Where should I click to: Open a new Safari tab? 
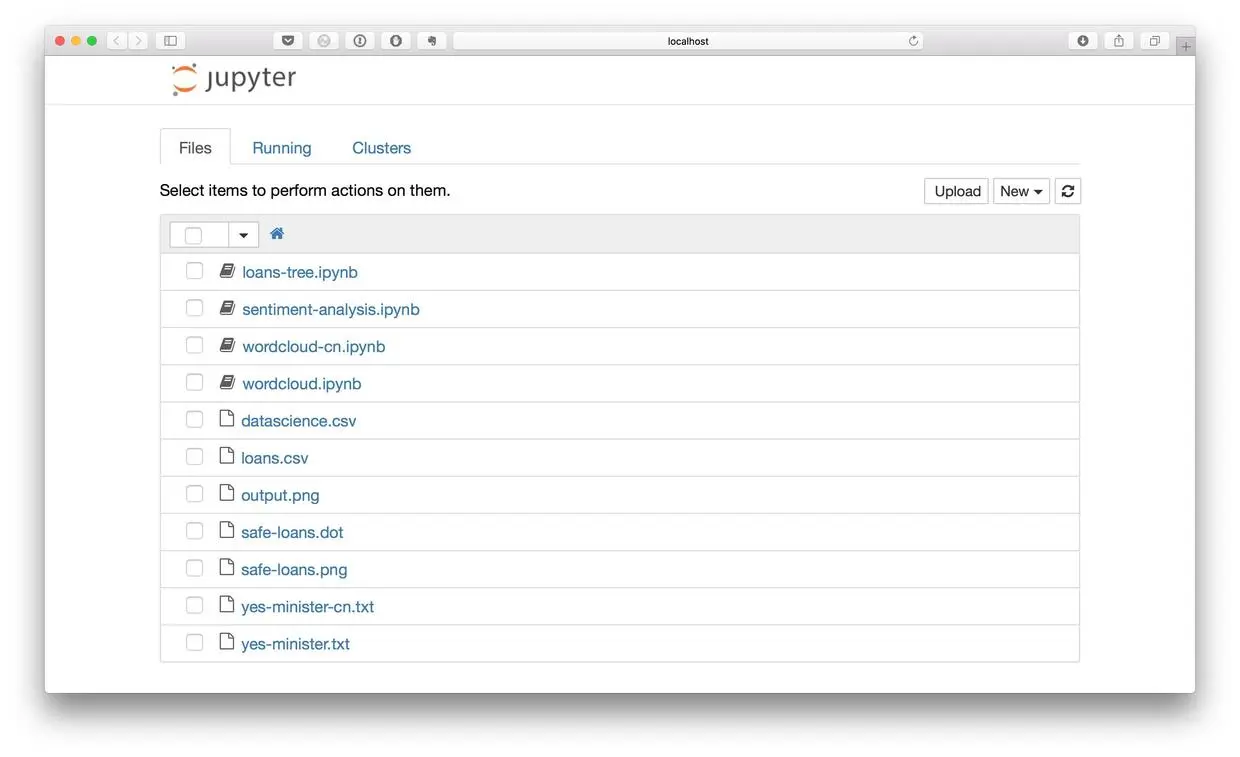[x=1186, y=46]
